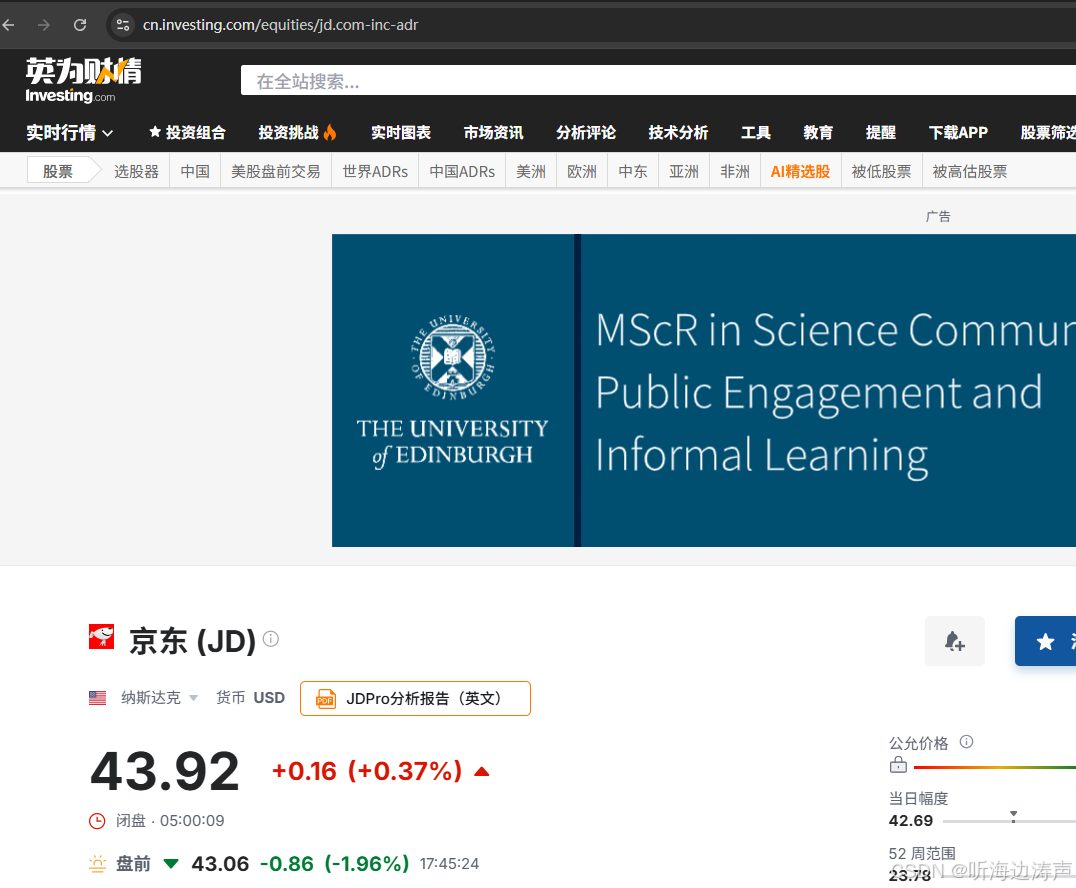Image resolution: width=1076 pixels, height=888 pixels.
Task: Click the clock icon beside 闭盘
Action: click(x=97, y=821)
